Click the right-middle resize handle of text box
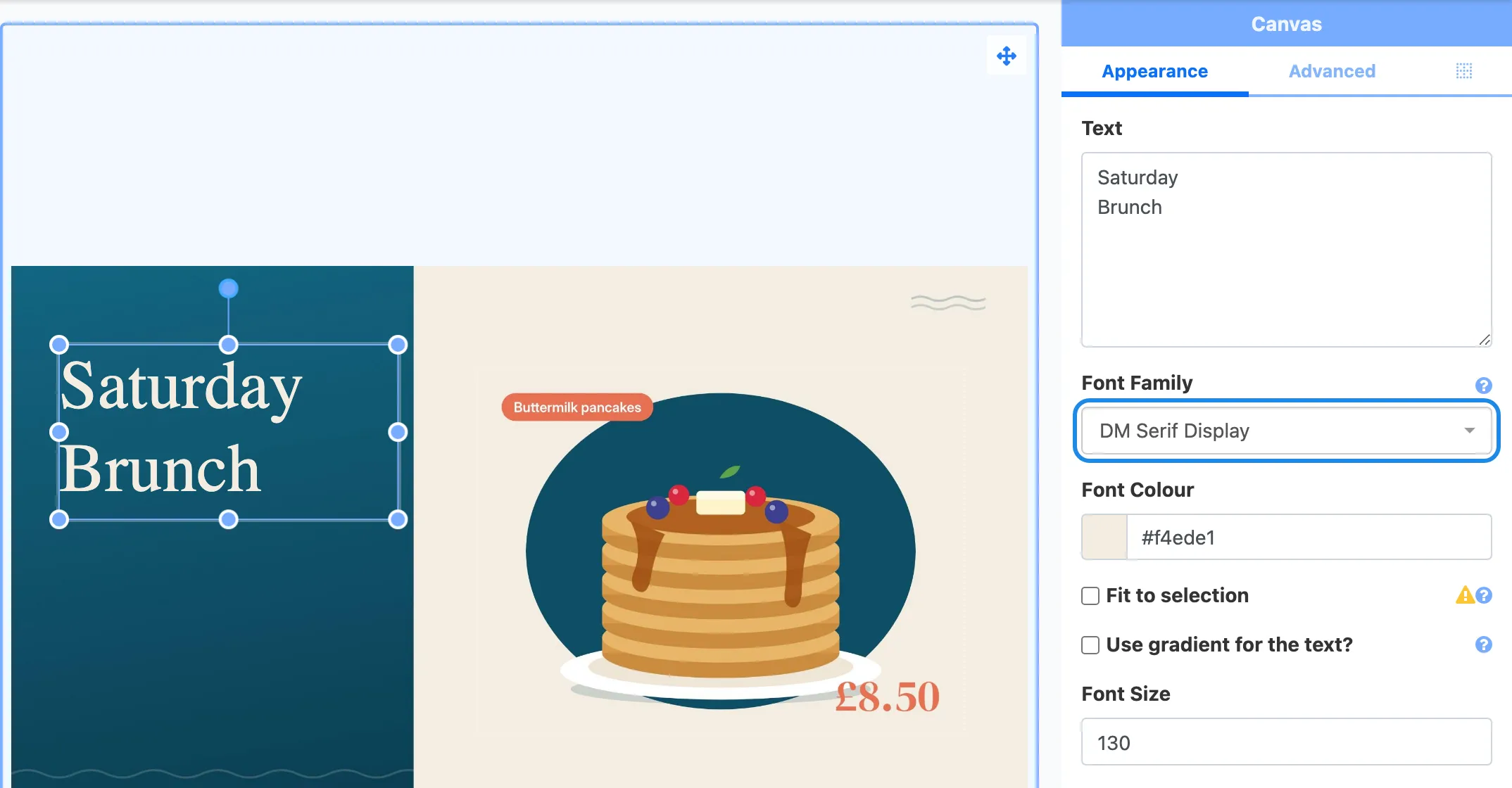 coord(398,431)
